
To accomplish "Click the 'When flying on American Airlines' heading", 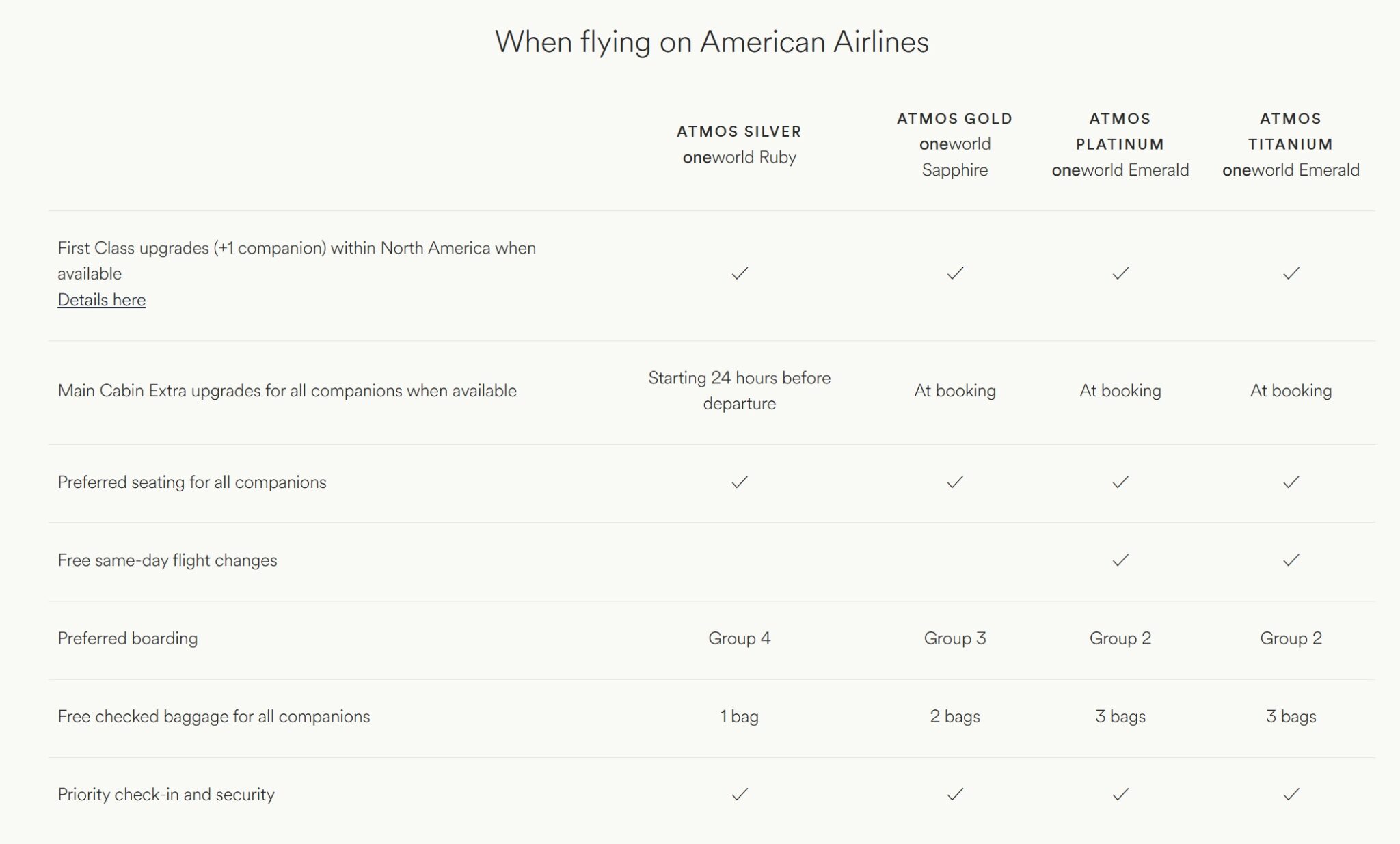I will click(x=712, y=42).
